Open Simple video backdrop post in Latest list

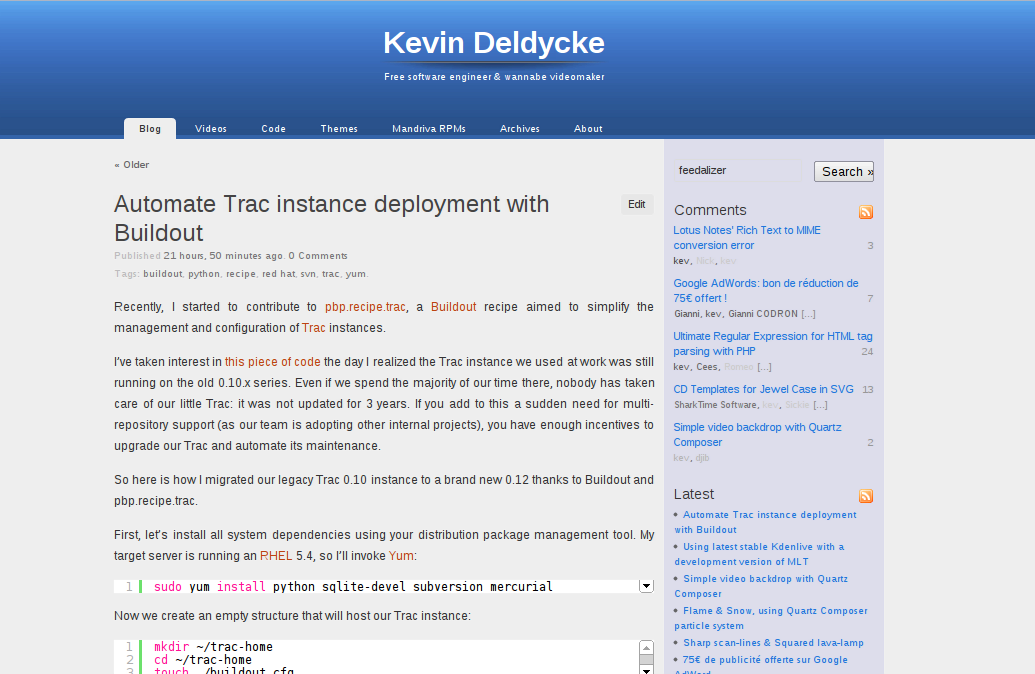761,586
